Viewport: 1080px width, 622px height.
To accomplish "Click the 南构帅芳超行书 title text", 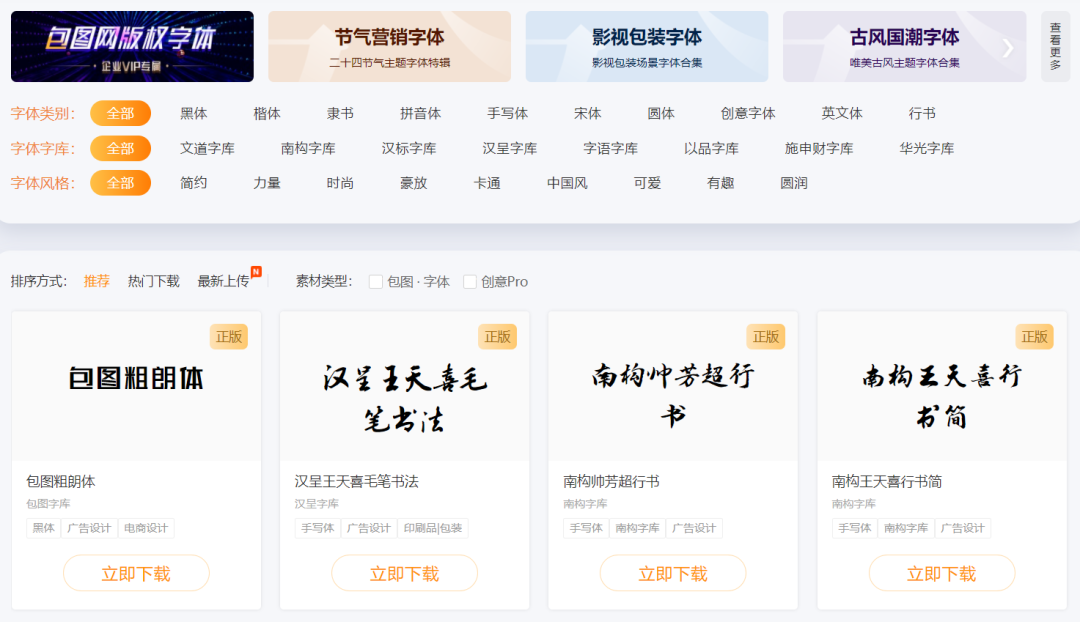I will 612,481.
